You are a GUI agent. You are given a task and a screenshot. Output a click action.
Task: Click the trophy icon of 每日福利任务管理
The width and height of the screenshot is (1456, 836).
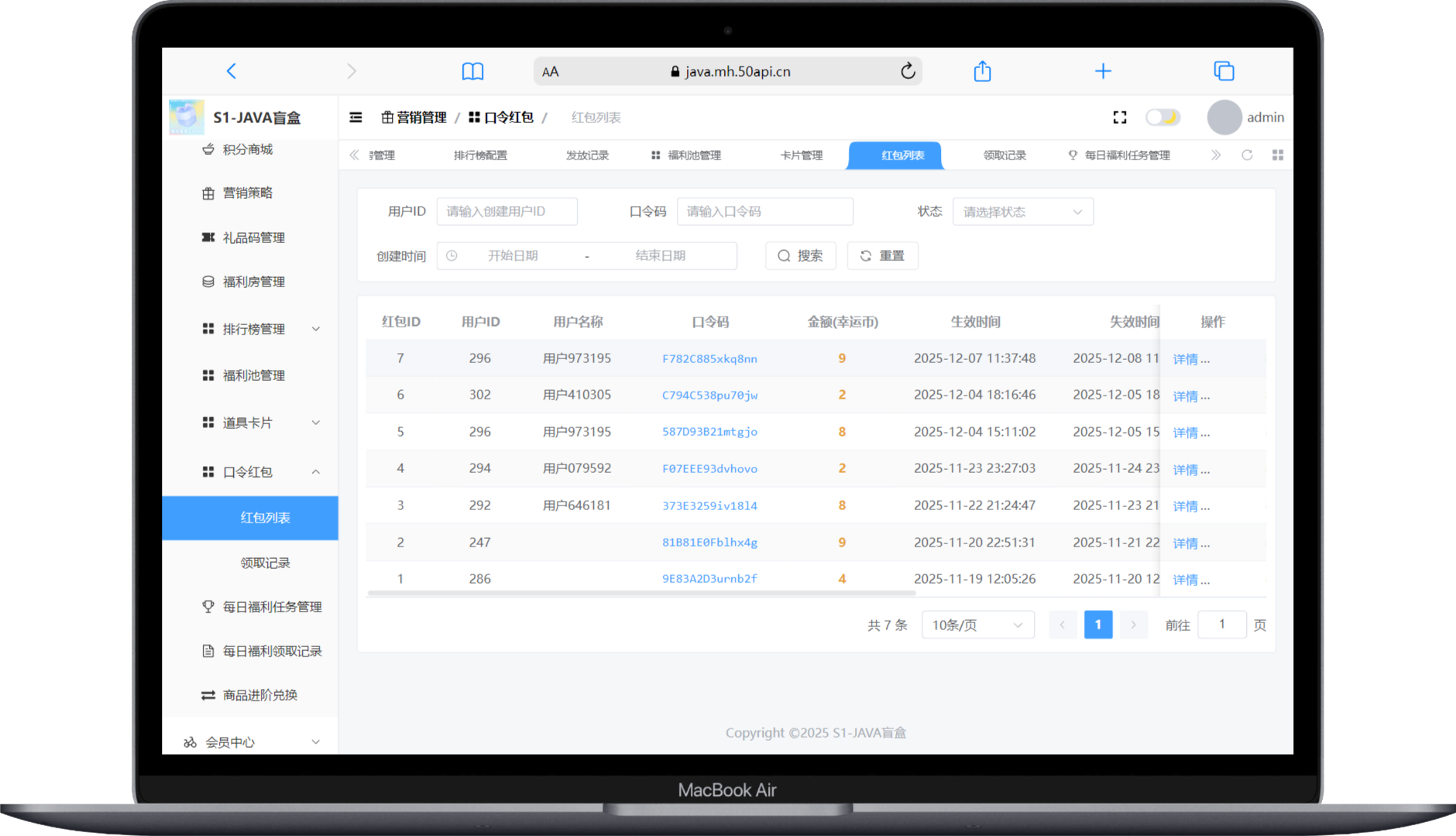(208, 606)
